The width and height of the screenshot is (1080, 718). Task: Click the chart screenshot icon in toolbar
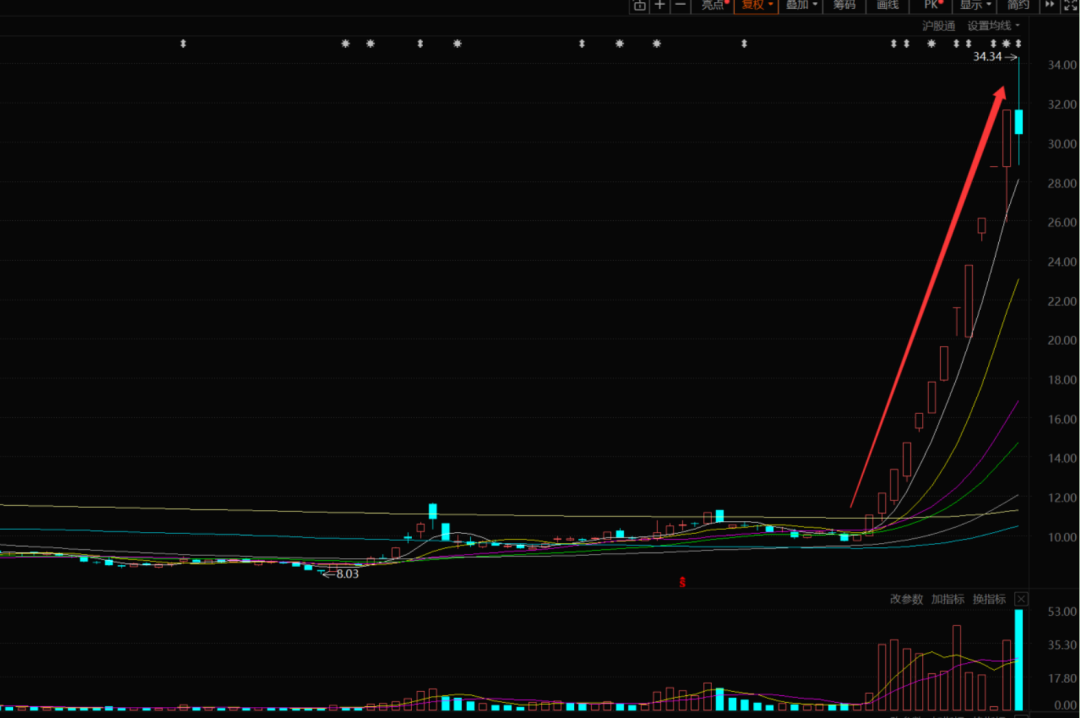(639, 6)
